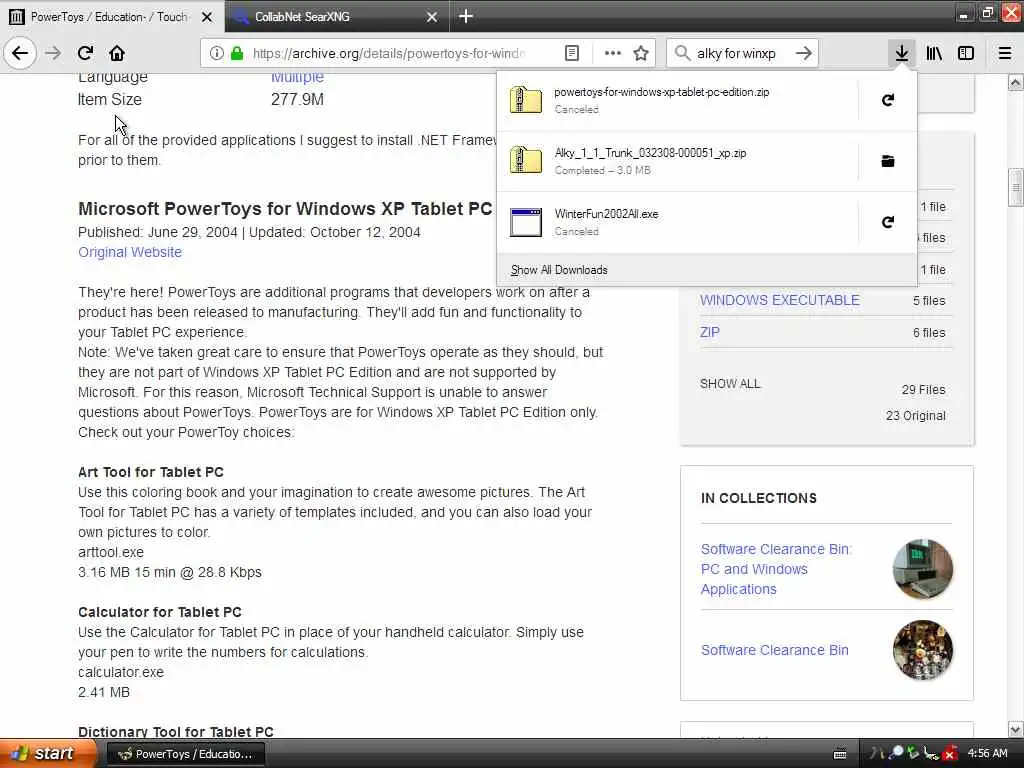Open the Windows start menu
Image resolution: width=1024 pixels, height=768 pixels.
[x=47, y=753]
